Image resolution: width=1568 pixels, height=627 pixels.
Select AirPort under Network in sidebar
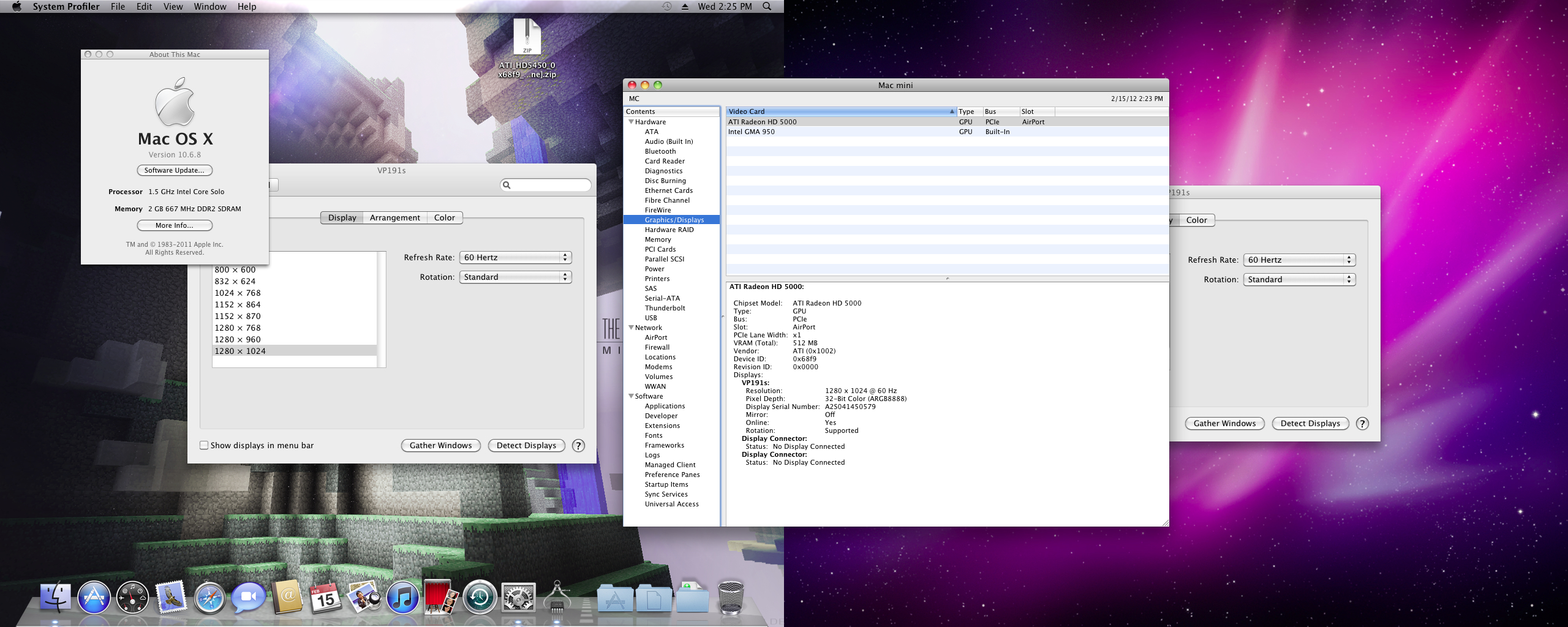pyautogui.click(x=656, y=337)
